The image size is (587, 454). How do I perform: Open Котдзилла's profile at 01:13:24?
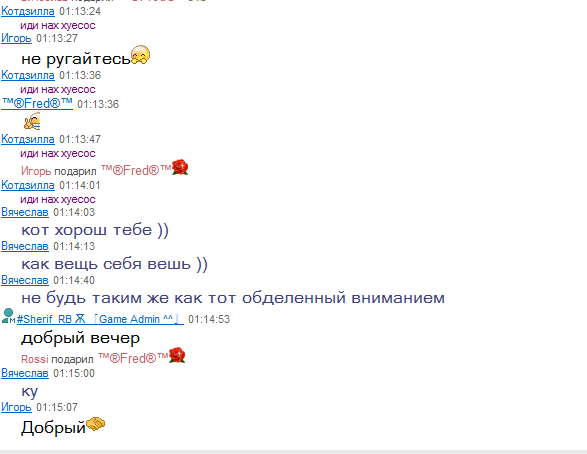(x=28, y=11)
